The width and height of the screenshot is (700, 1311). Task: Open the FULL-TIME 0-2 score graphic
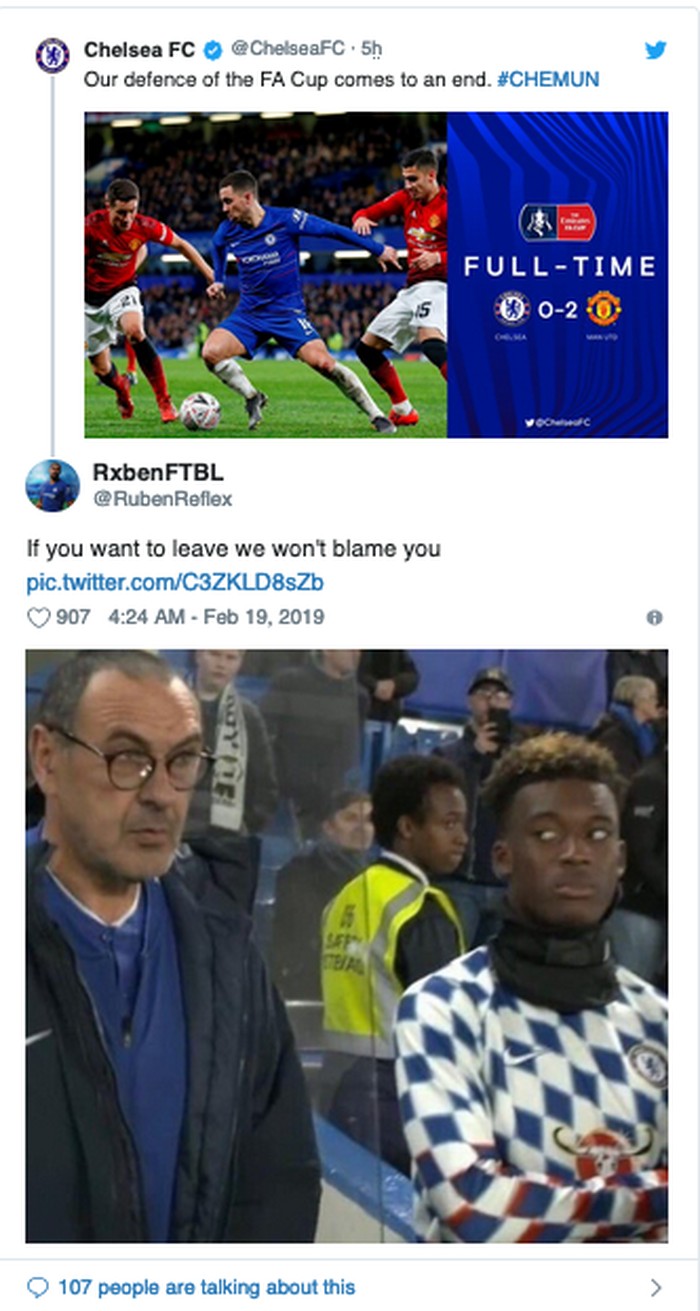[557, 275]
